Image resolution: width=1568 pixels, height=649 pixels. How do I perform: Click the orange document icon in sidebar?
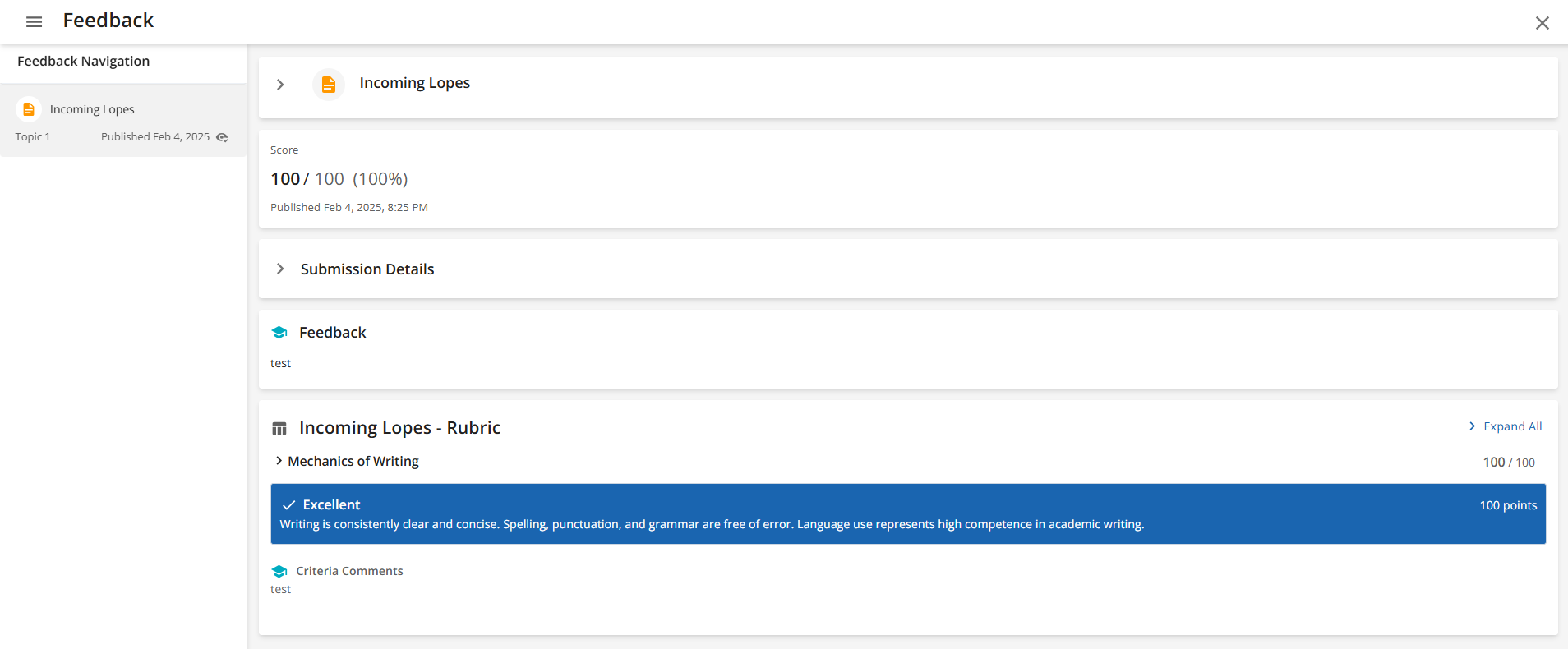(x=29, y=109)
